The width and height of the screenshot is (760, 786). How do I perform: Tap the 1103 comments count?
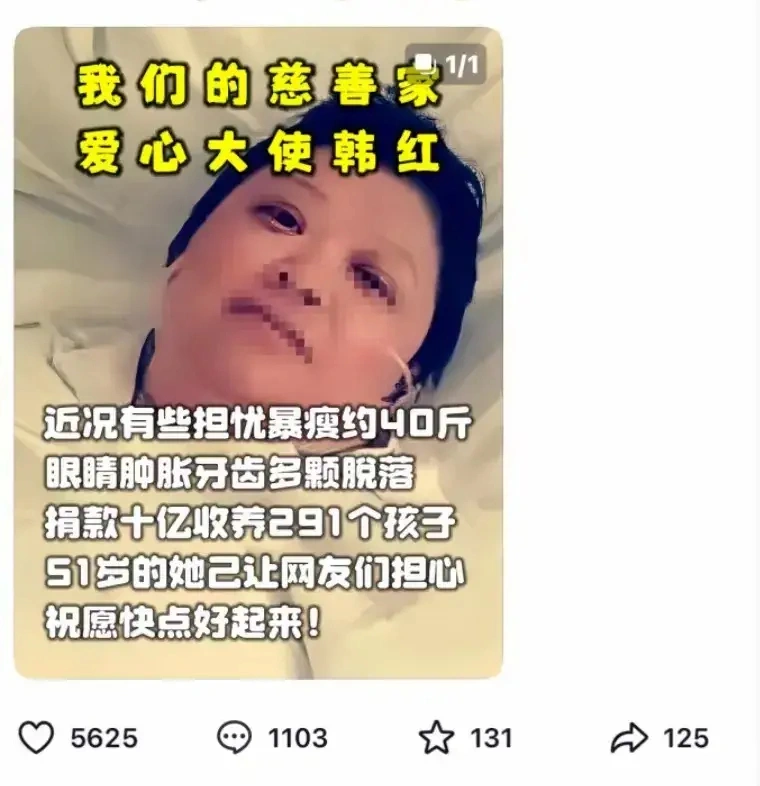coord(298,738)
